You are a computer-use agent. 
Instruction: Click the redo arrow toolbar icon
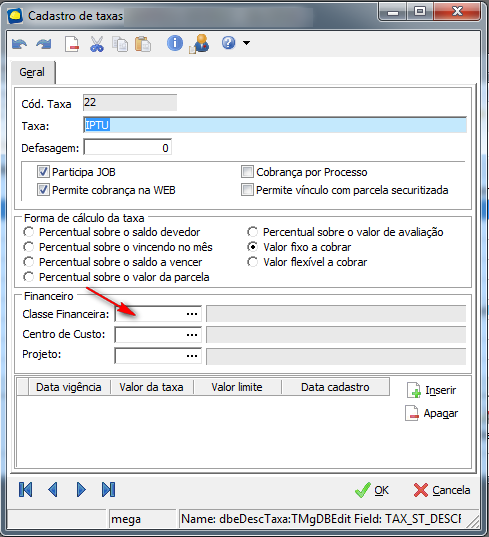[44, 44]
